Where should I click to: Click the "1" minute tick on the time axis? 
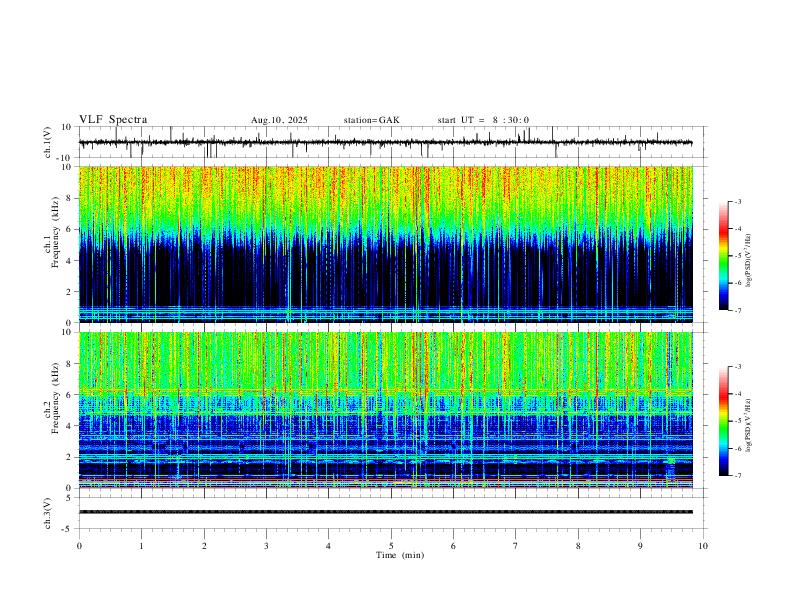[x=141, y=546]
